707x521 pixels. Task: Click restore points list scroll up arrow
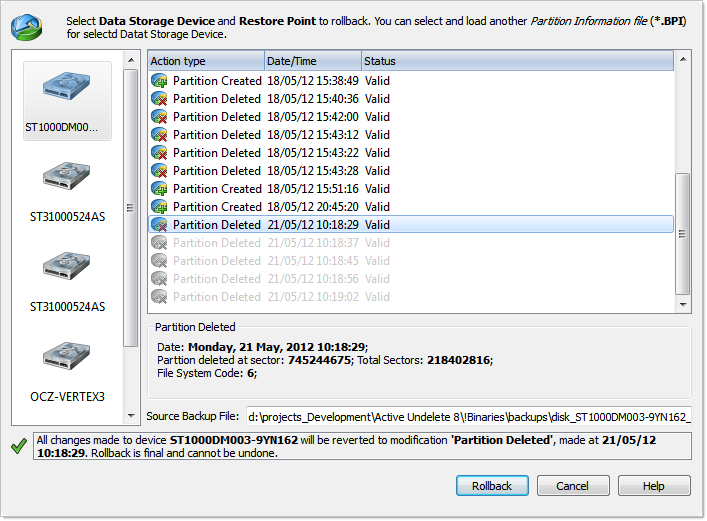(x=683, y=60)
